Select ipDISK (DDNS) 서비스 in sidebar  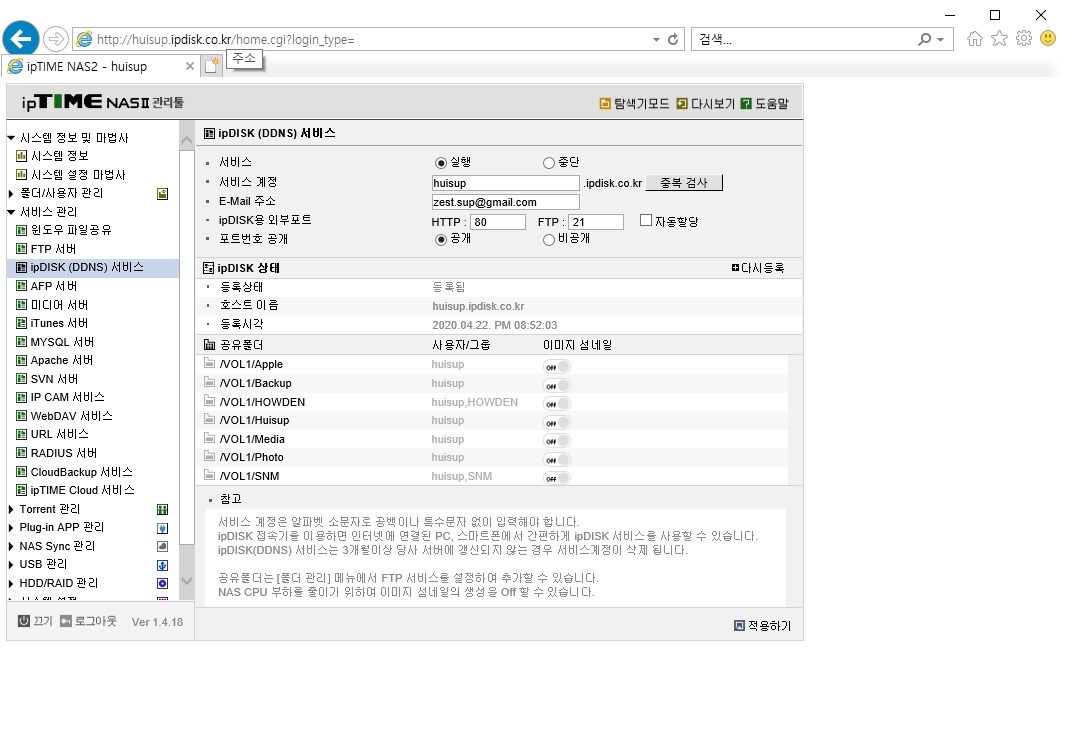[x=80, y=268]
